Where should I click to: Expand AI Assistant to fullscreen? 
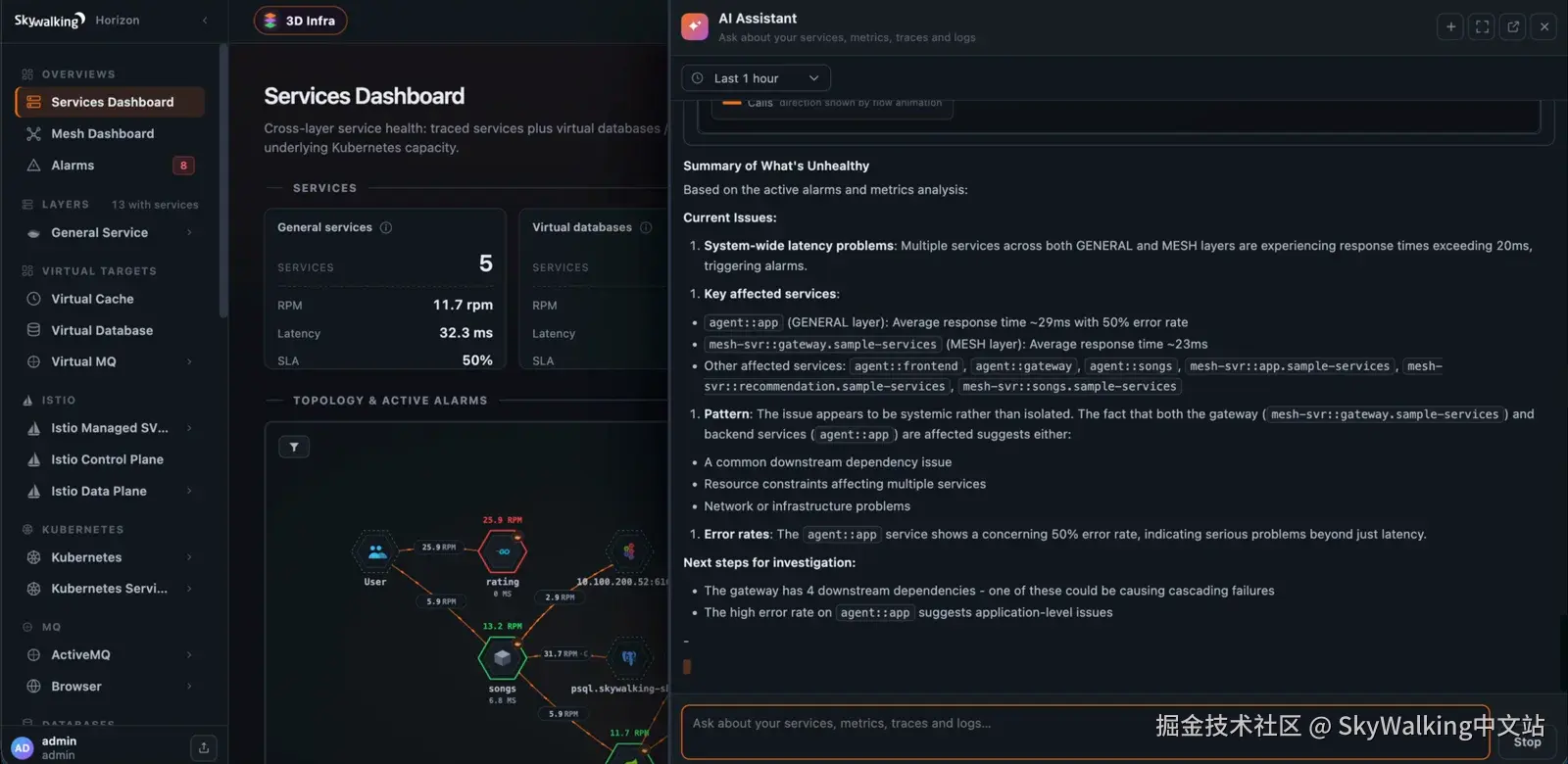(x=1483, y=26)
